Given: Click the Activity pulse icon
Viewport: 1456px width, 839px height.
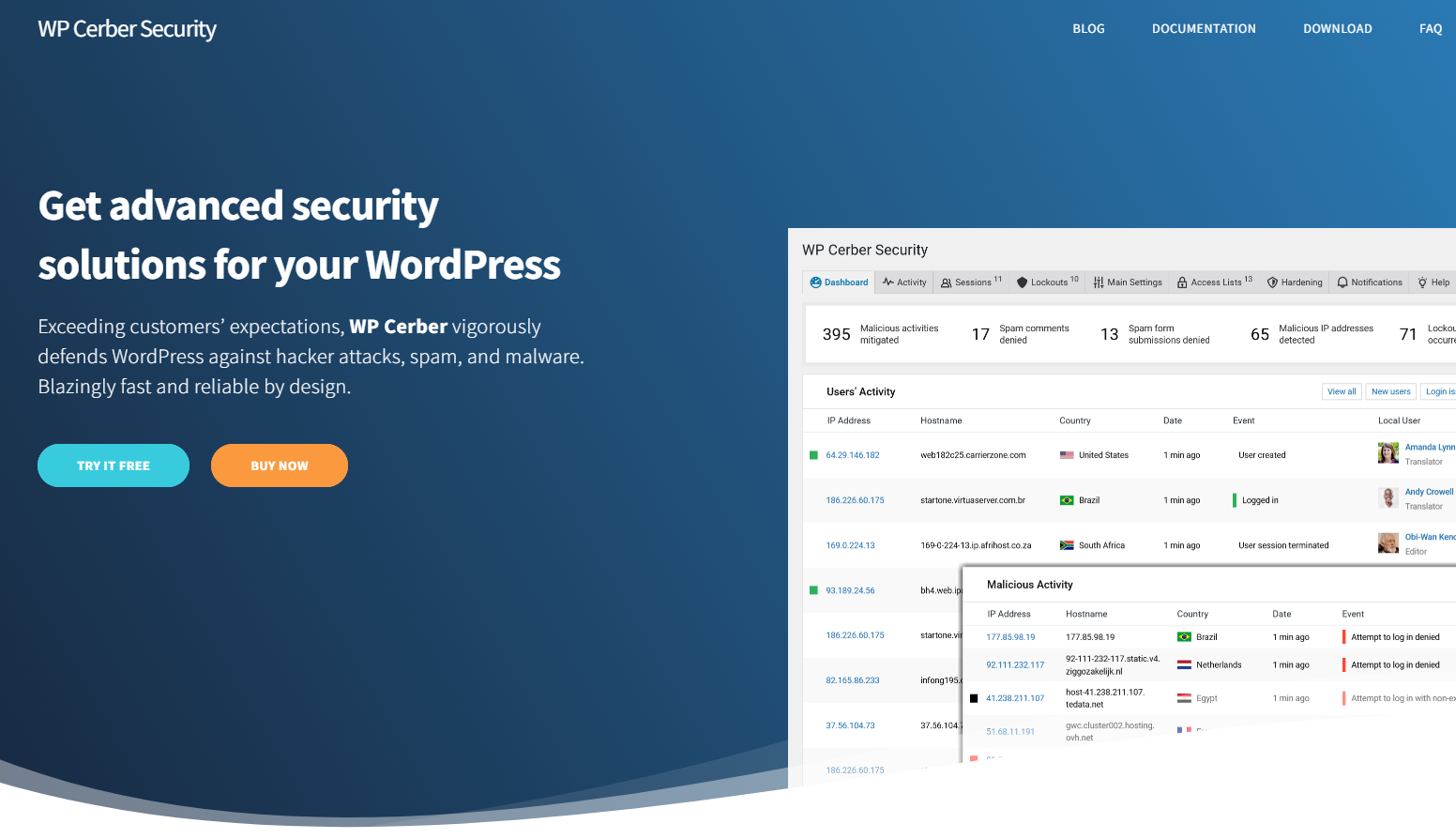Looking at the screenshot, I should pos(888,282).
